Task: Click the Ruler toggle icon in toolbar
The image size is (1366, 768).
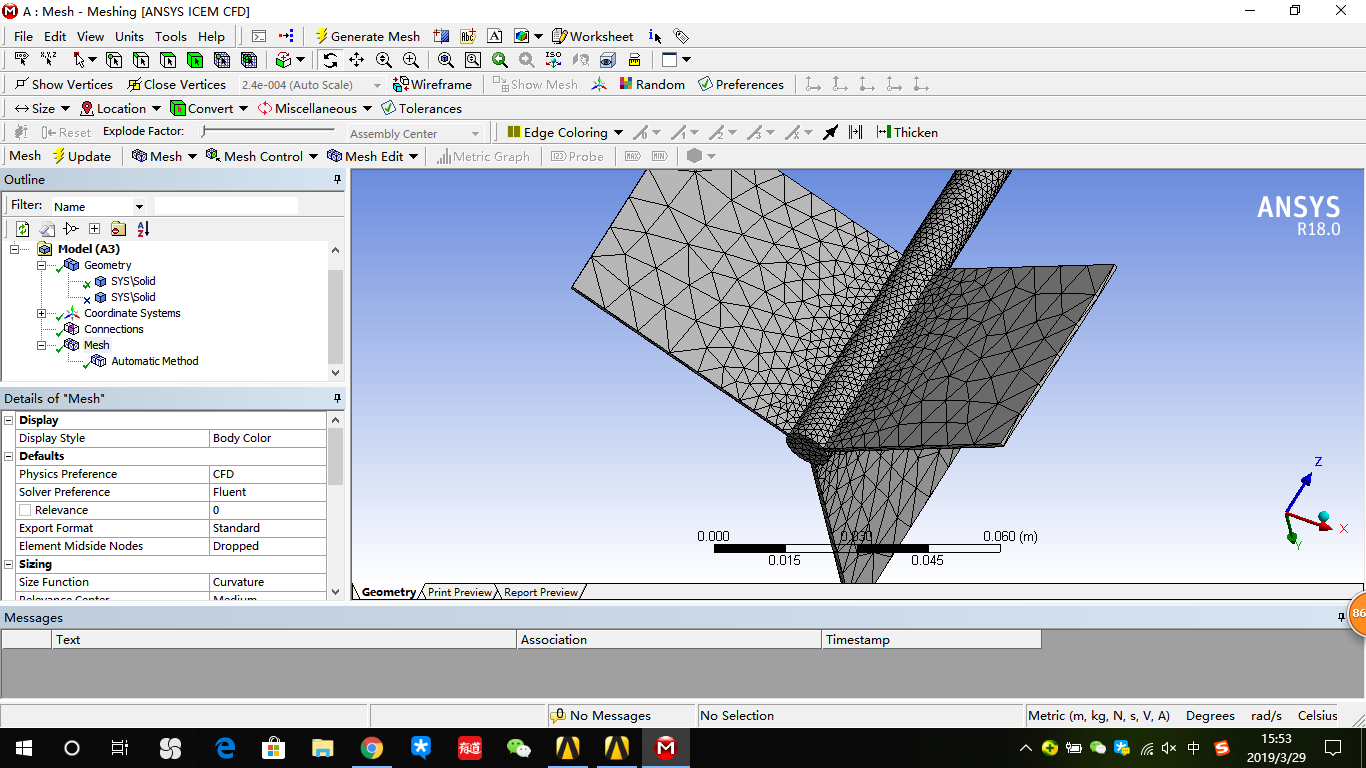Action: pos(634,60)
